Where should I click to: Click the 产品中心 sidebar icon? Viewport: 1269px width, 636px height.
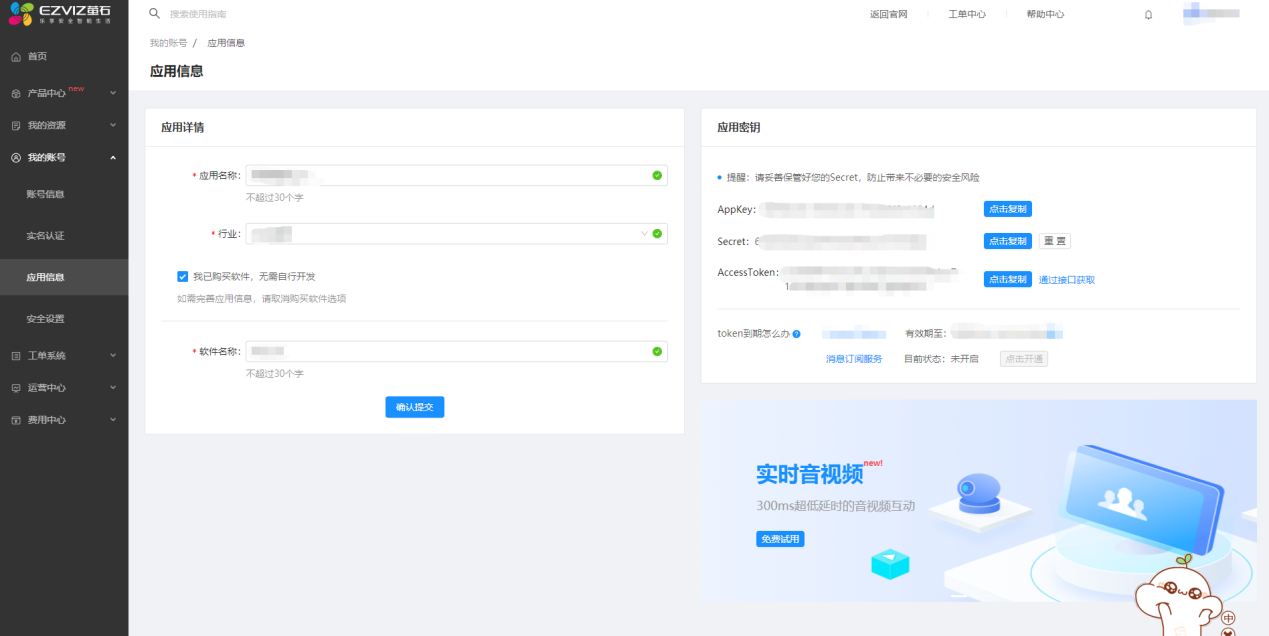point(16,94)
